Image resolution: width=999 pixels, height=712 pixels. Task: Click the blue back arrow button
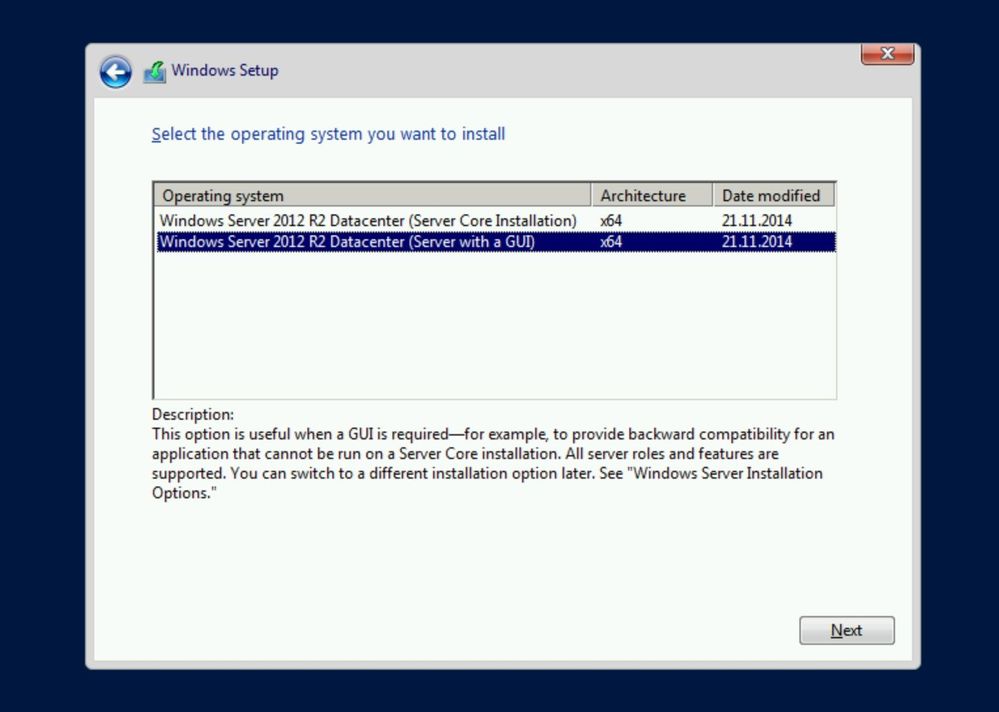click(115, 72)
